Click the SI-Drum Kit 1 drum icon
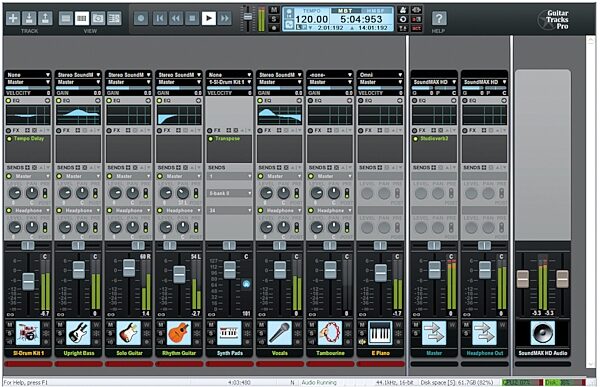600x387 pixels. 28,333
